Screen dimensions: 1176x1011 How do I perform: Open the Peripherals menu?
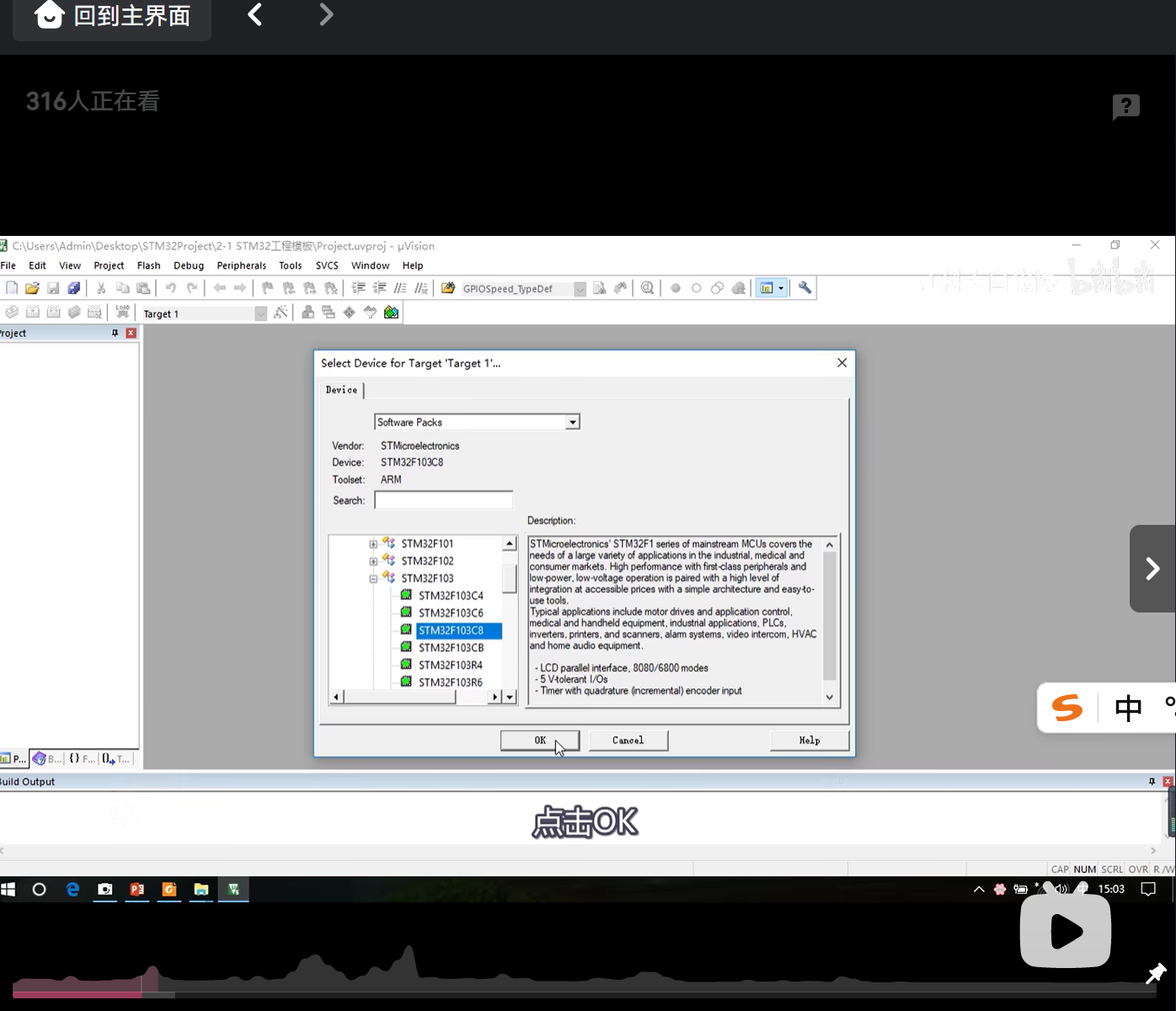[242, 265]
